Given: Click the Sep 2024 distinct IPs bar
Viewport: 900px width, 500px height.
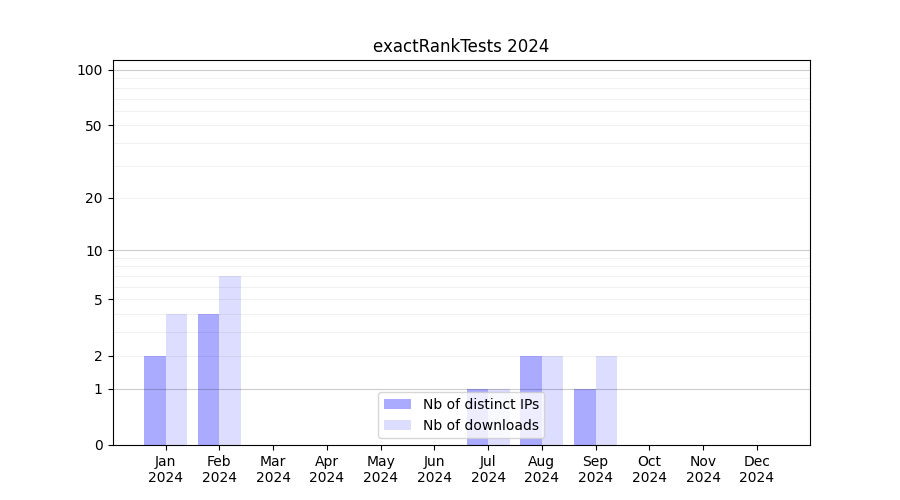Looking at the screenshot, I should click(x=584, y=417).
